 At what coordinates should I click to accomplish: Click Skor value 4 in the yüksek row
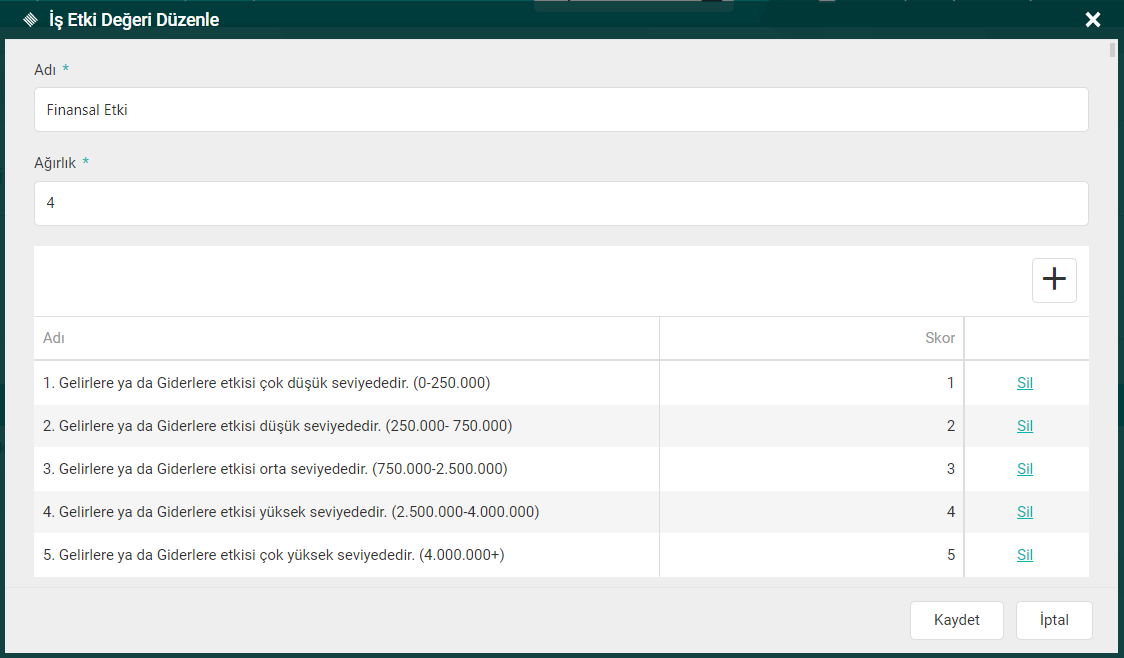(x=811, y=512)
